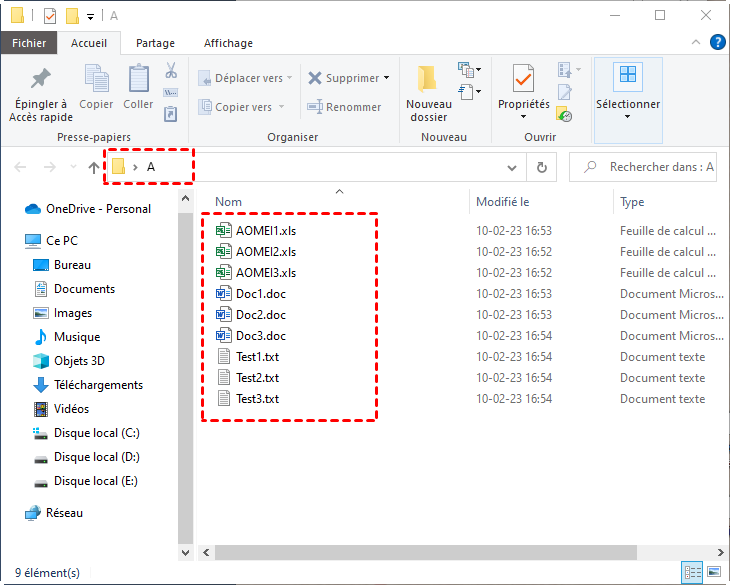The image size is (730, 585).
Task: Switch to the Partage tab
Action: point(155,43)
